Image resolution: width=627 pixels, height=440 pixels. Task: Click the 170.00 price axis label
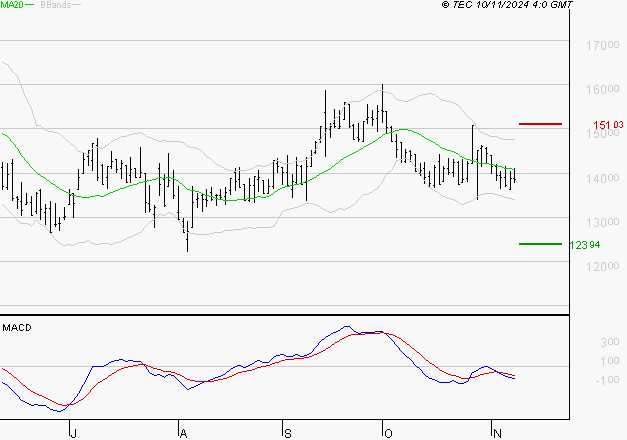pyautogui.click(x=603, y=45)
